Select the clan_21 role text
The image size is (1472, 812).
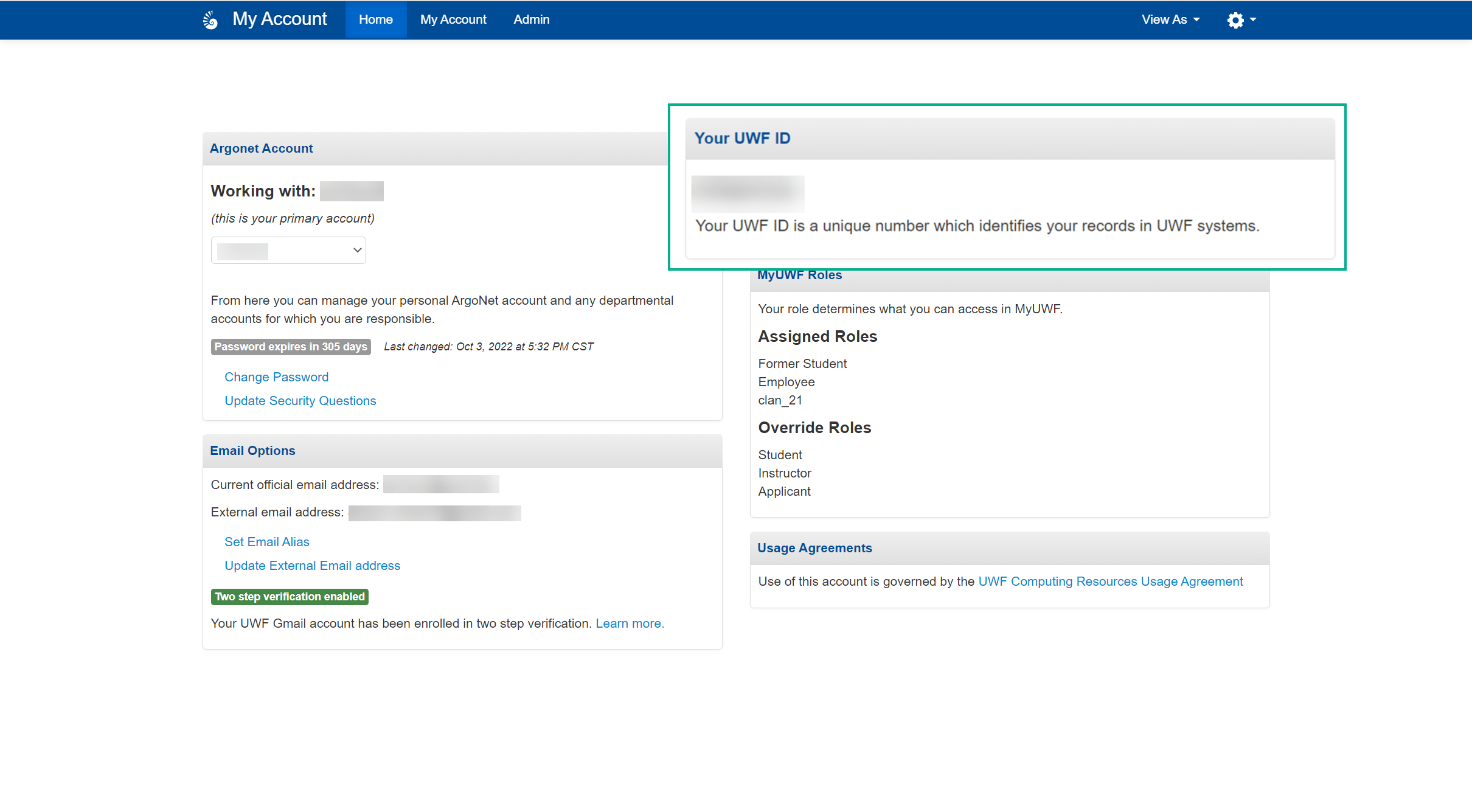[x=780, y=400]
